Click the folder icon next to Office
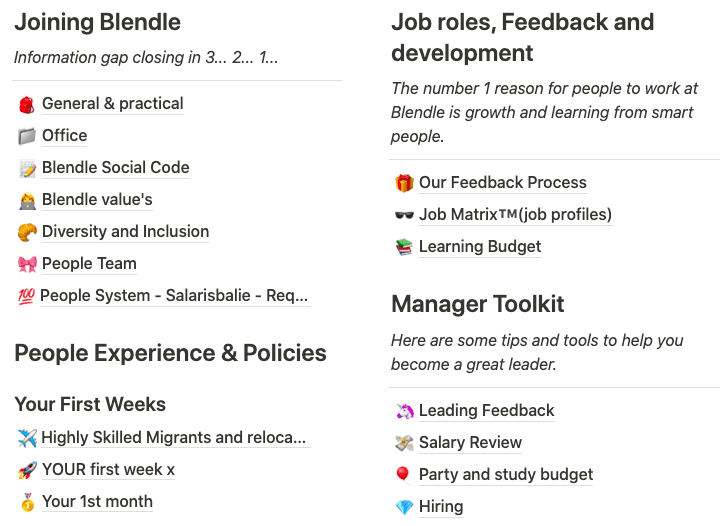724x526 pixels. pyautogui.click(x=27, y=136)
